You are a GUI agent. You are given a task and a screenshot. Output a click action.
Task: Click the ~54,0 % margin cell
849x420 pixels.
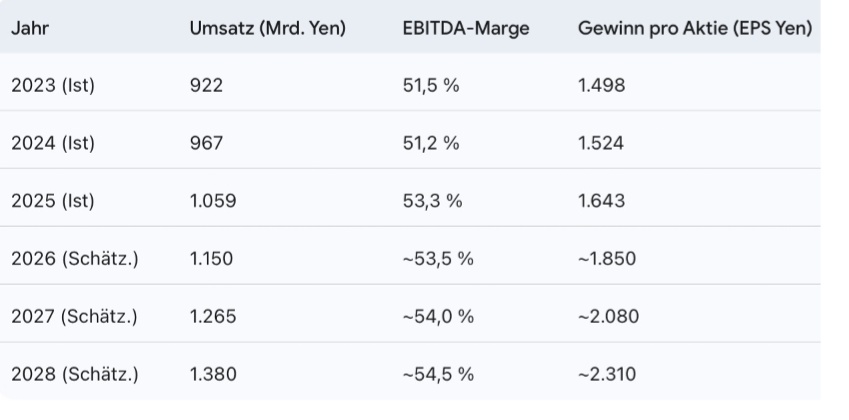click(437, 317)
